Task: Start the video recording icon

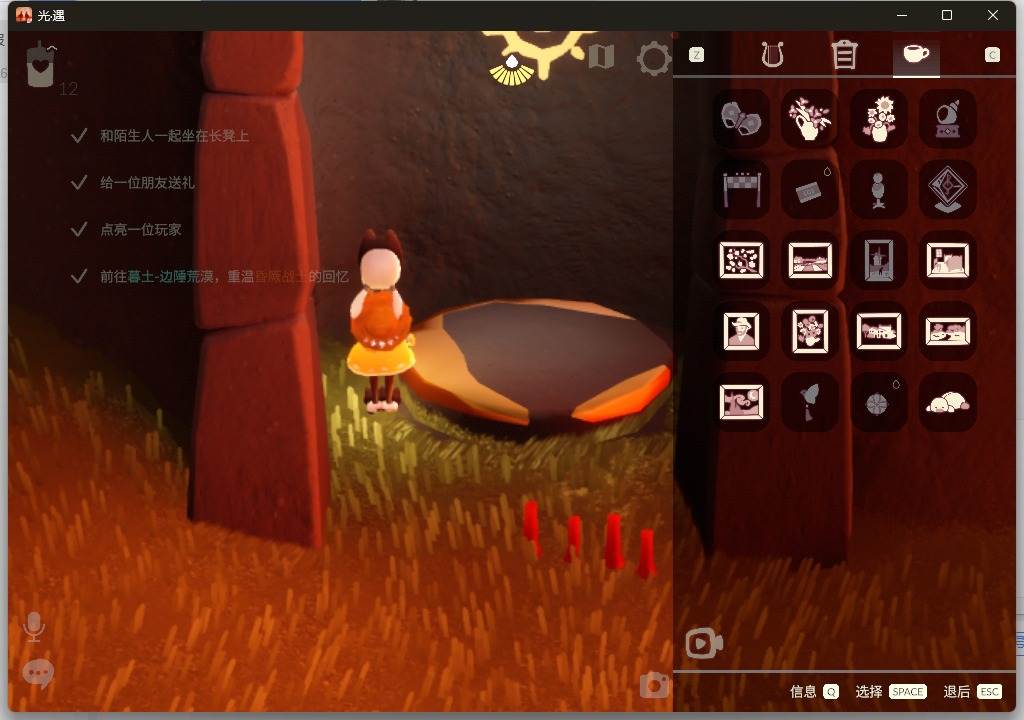Action: 704,644
